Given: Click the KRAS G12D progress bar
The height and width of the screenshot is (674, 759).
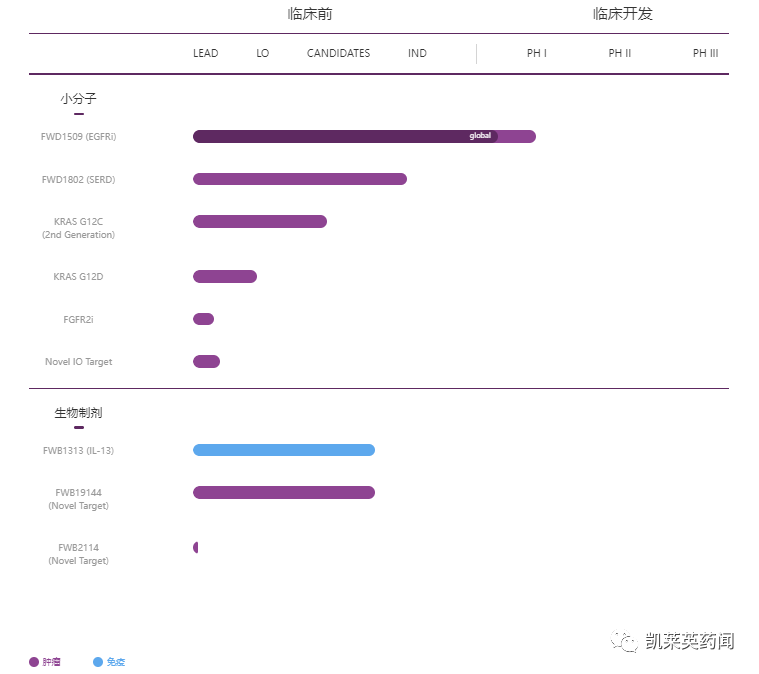Looking at the screenshot, I should [224, 276].
